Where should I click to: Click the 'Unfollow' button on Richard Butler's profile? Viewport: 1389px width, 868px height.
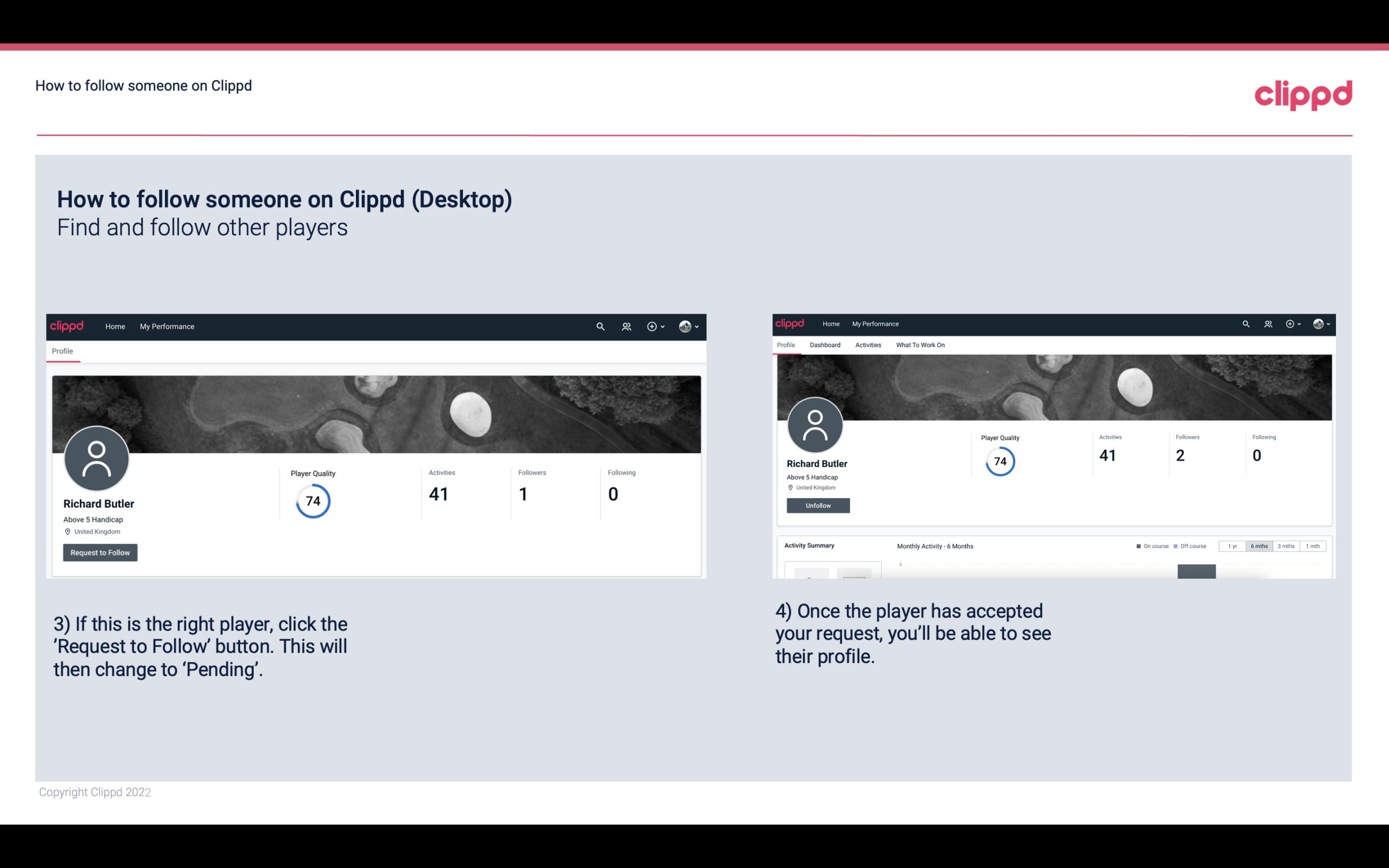click(x=817, y=505)
